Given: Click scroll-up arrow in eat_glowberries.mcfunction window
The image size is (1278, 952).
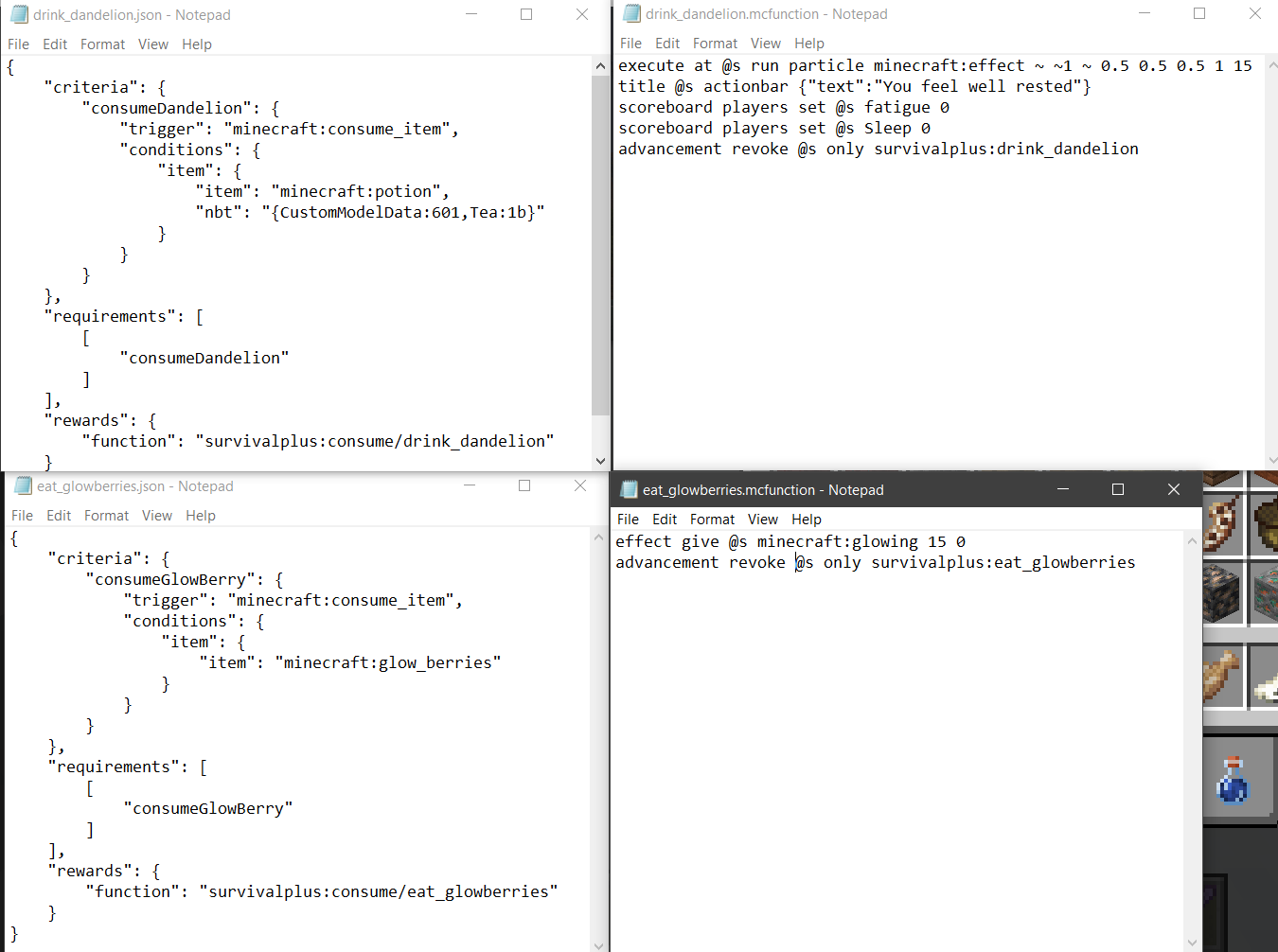Looking at the screenshot, I should tap(1192, 541).
